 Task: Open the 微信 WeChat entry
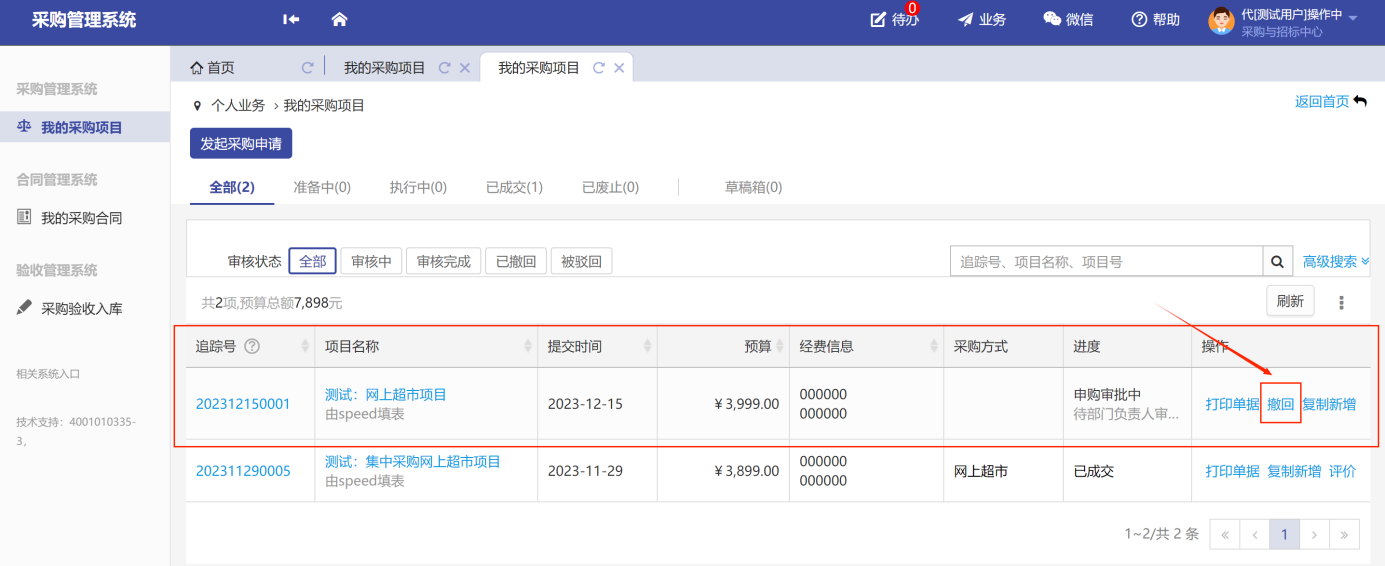[1068, 20]
